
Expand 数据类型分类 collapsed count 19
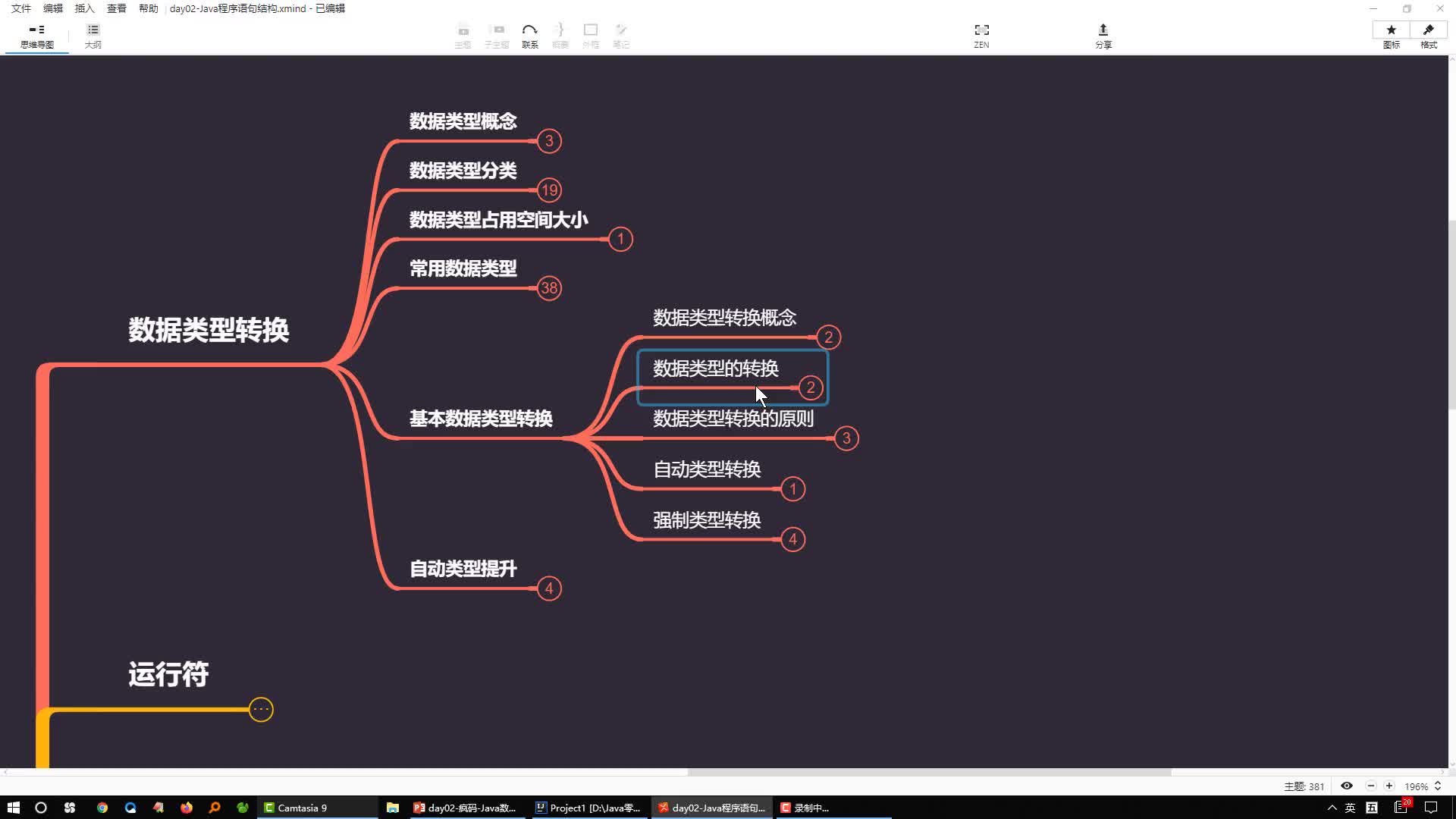tap(549, 190)
